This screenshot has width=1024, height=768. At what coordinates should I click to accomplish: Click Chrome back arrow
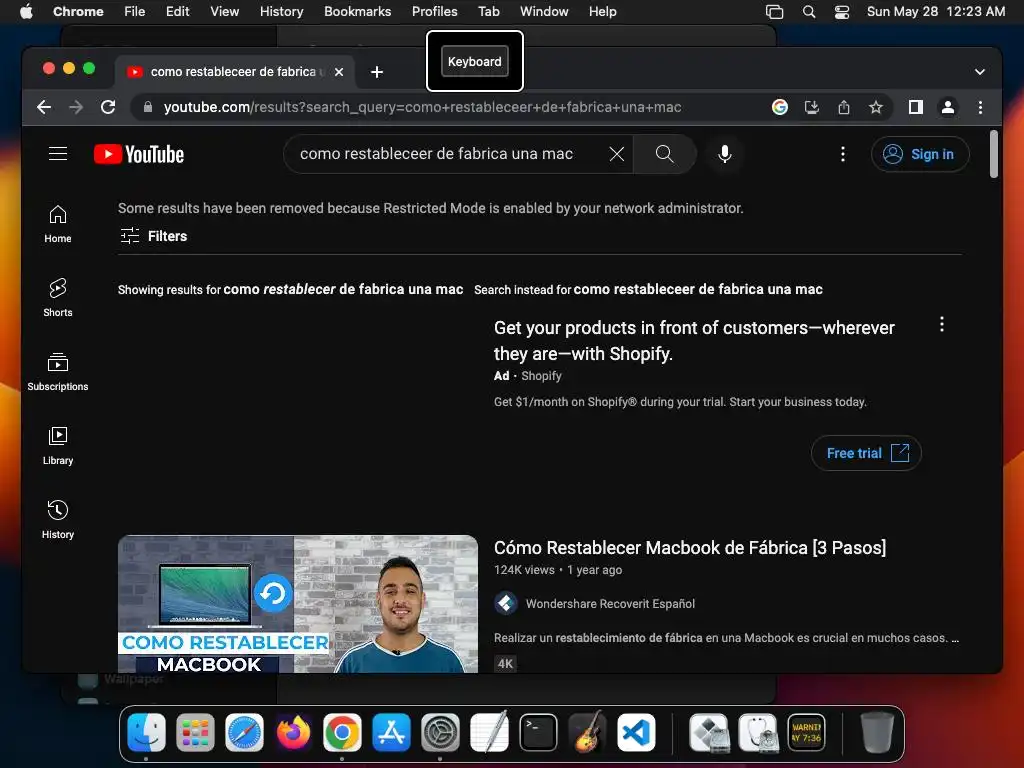coord(44,107)
